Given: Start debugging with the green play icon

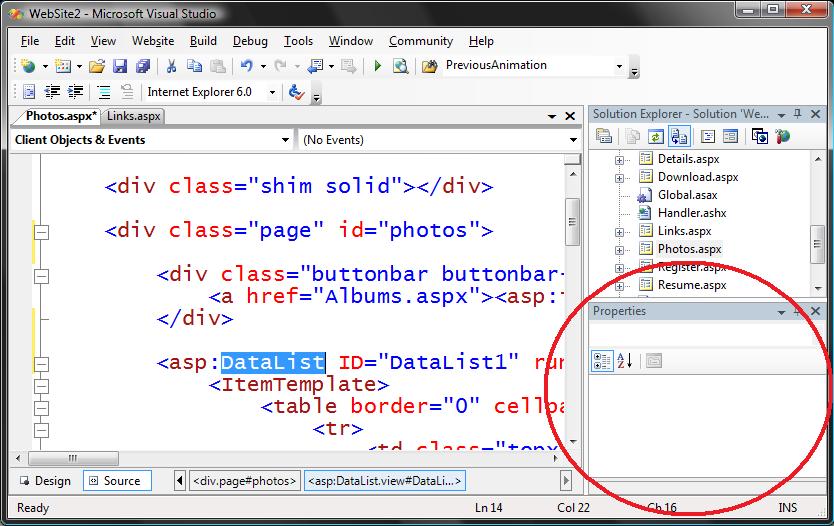Looking at the screenshot, I should tap(378, 66).
